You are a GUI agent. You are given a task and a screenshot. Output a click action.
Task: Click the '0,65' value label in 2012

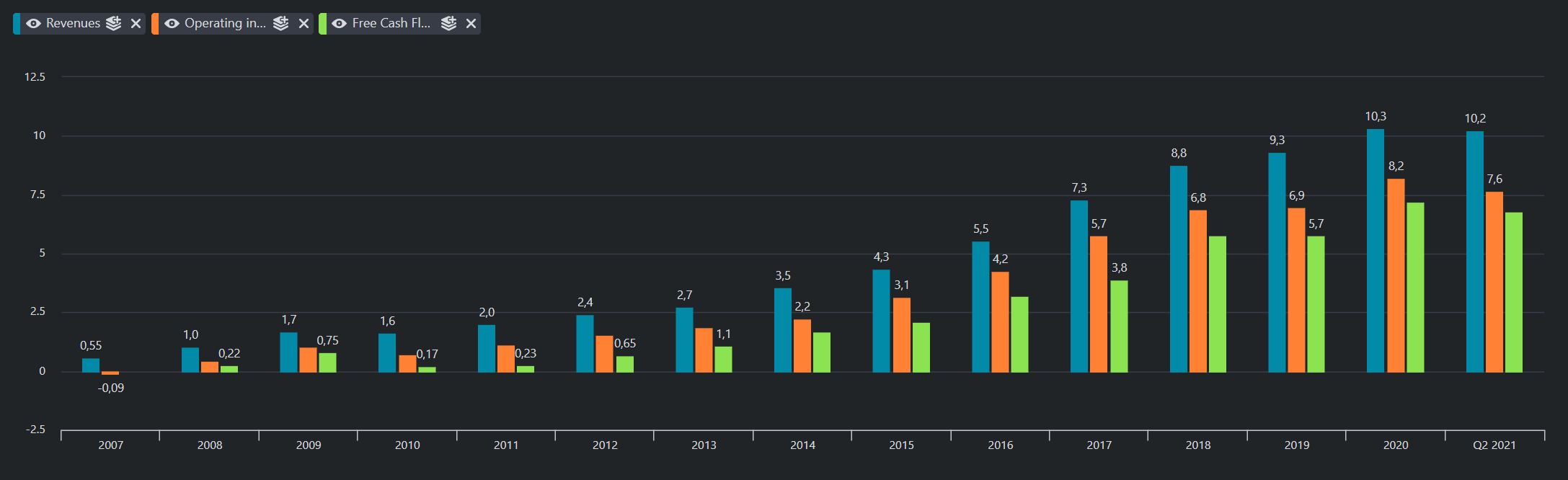coord(625,343)
